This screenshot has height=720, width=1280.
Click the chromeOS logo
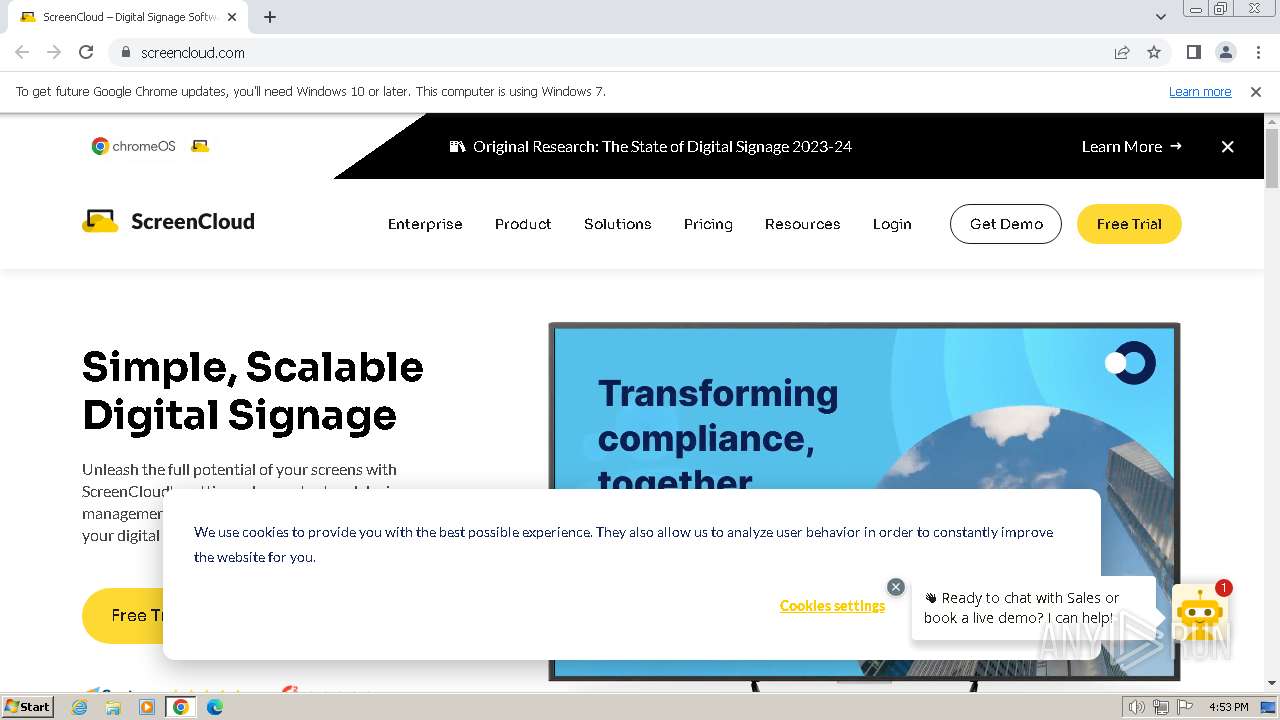coord(133,146)
